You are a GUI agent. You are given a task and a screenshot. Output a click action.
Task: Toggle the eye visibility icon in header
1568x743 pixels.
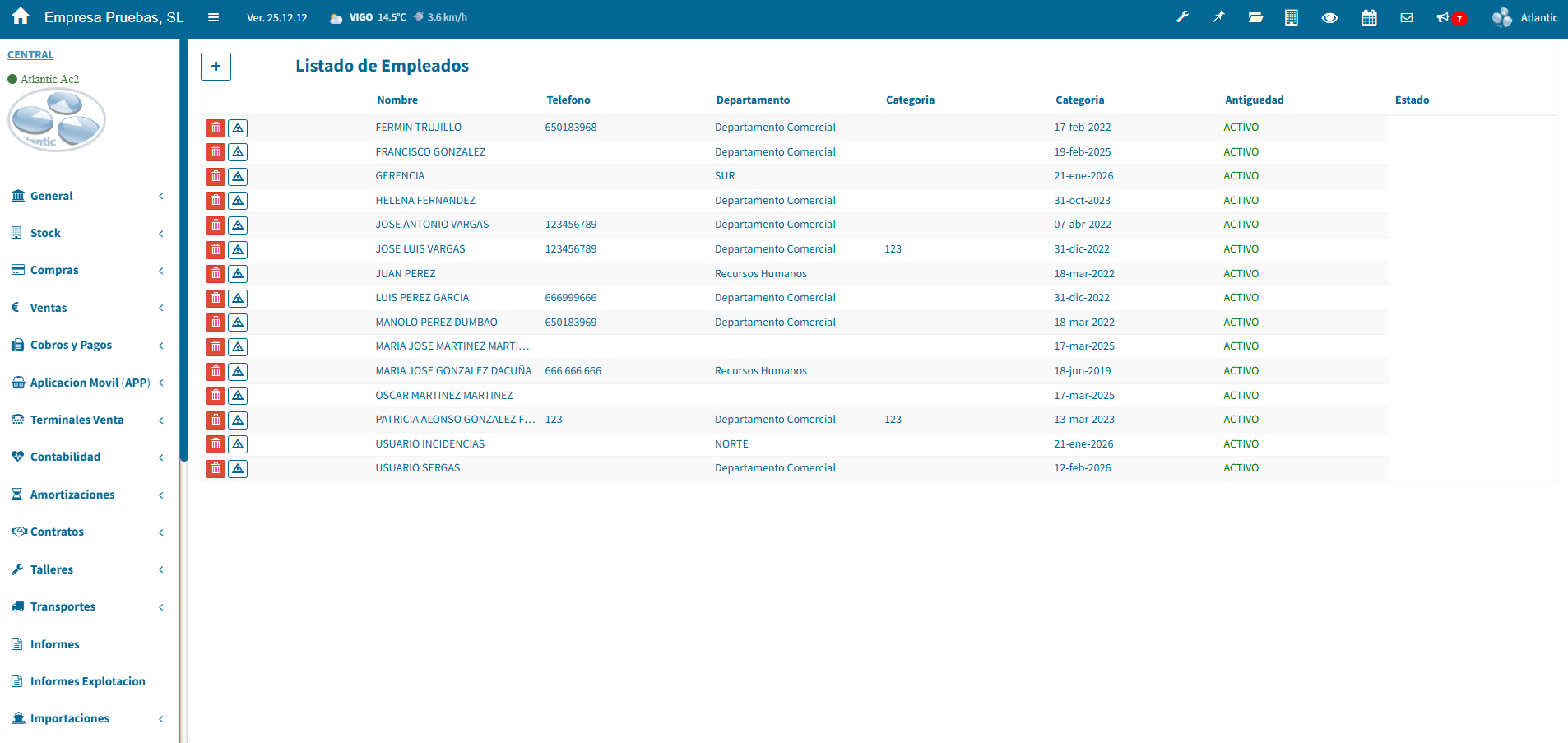point(1329,17)
